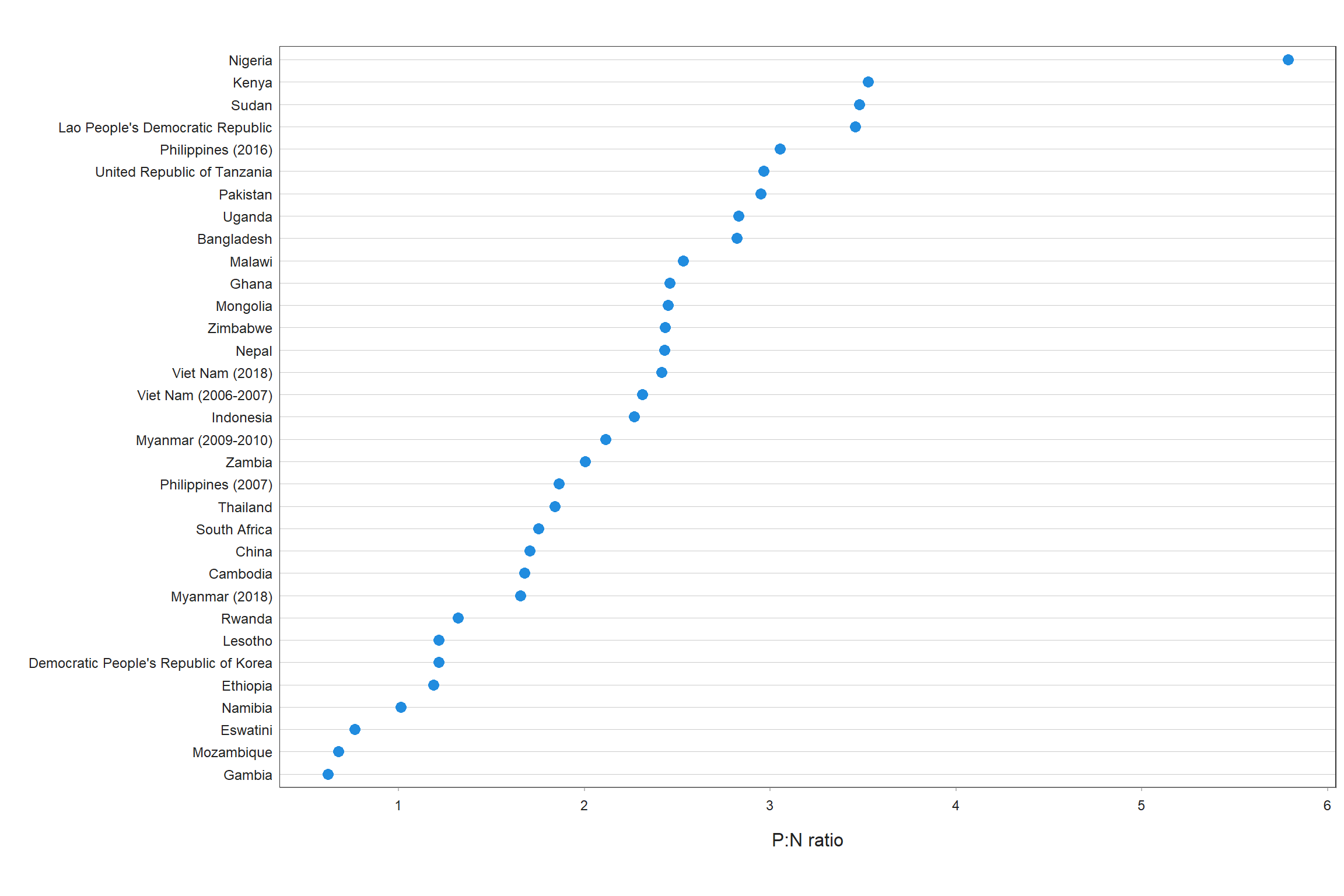This screenshot has height=896, width=1344.
Task: Click the Namibia data point
Action: pyautogui.click(x=401, y=707)
